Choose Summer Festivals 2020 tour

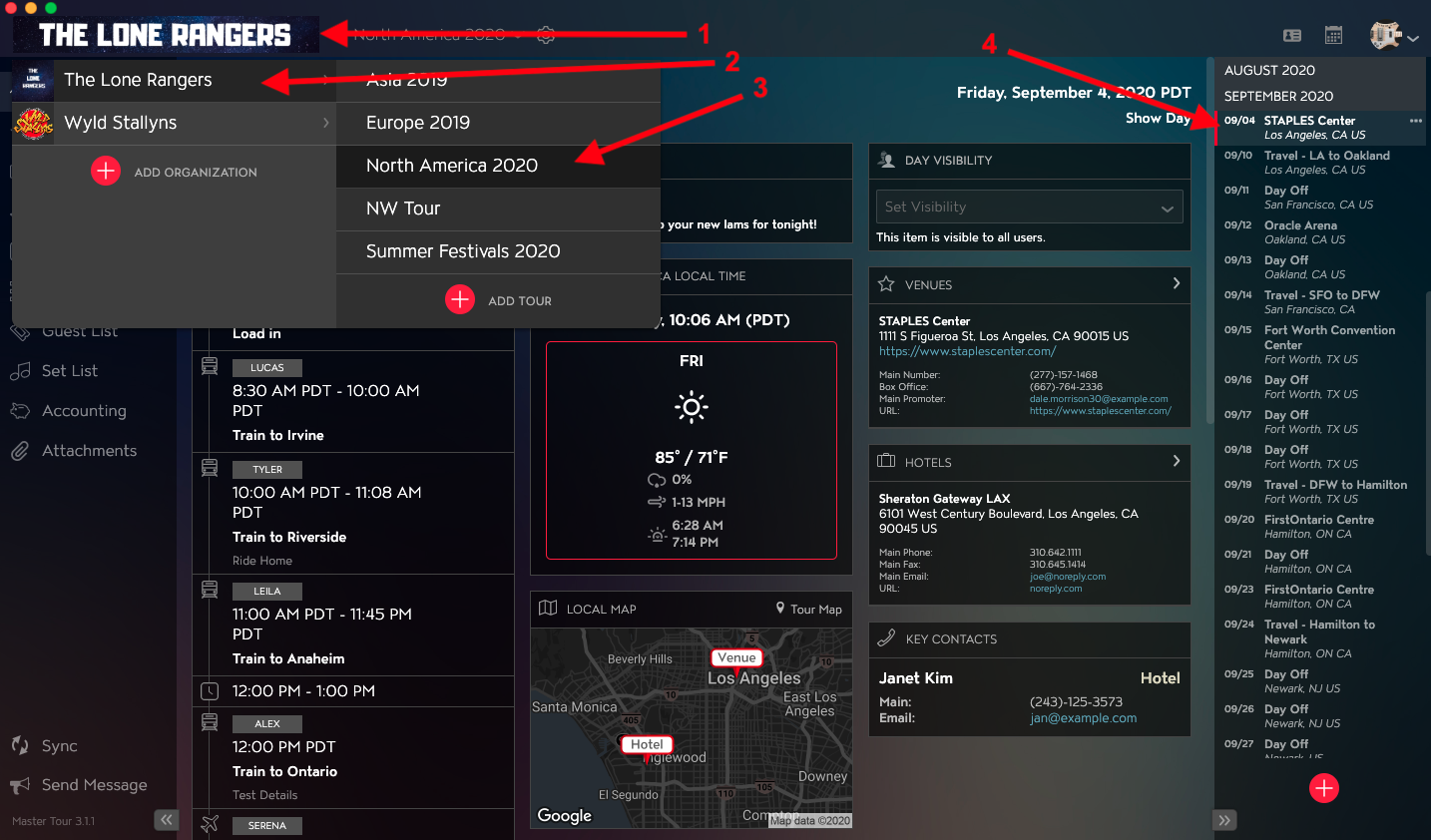(498, 251)
